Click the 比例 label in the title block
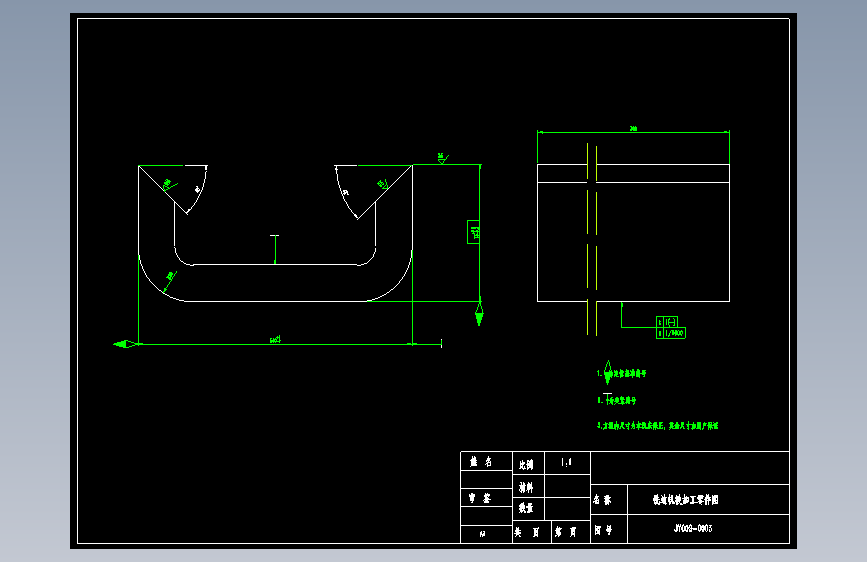 pos(526,465)
